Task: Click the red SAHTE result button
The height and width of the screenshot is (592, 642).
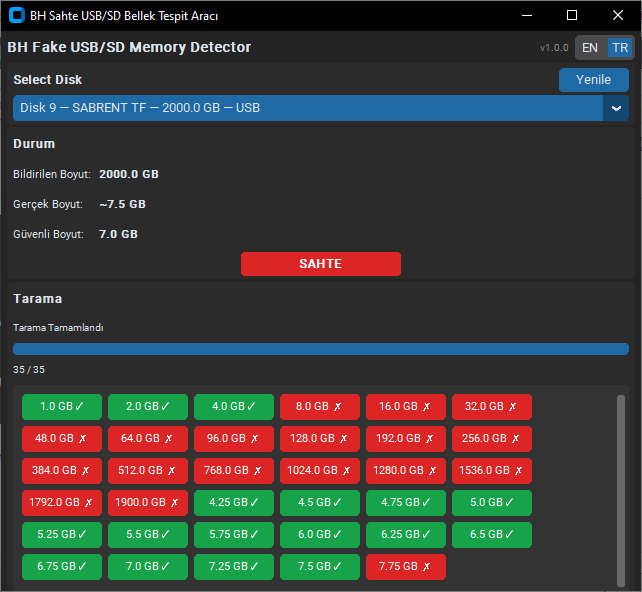Action: coord(320,264)
